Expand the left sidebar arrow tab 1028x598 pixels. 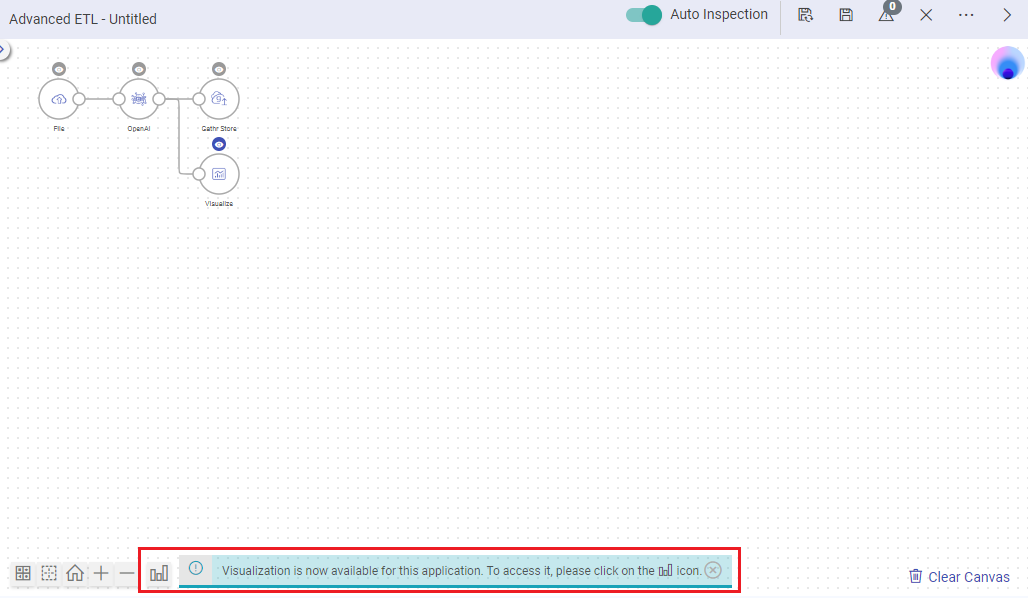click(x=4, y=49)
